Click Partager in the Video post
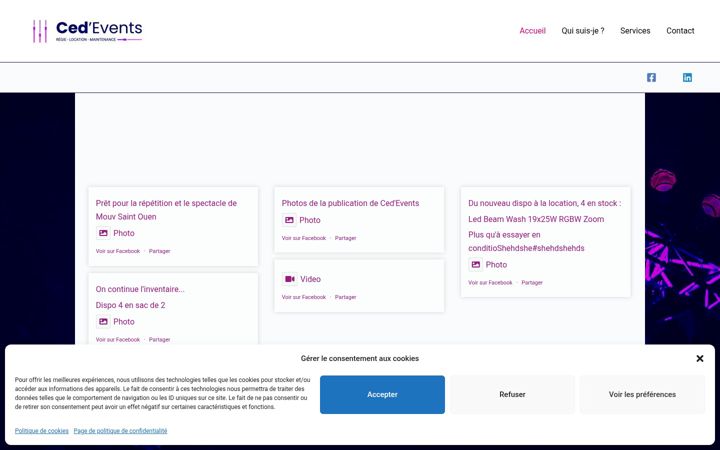 click(x=345, y=297)
